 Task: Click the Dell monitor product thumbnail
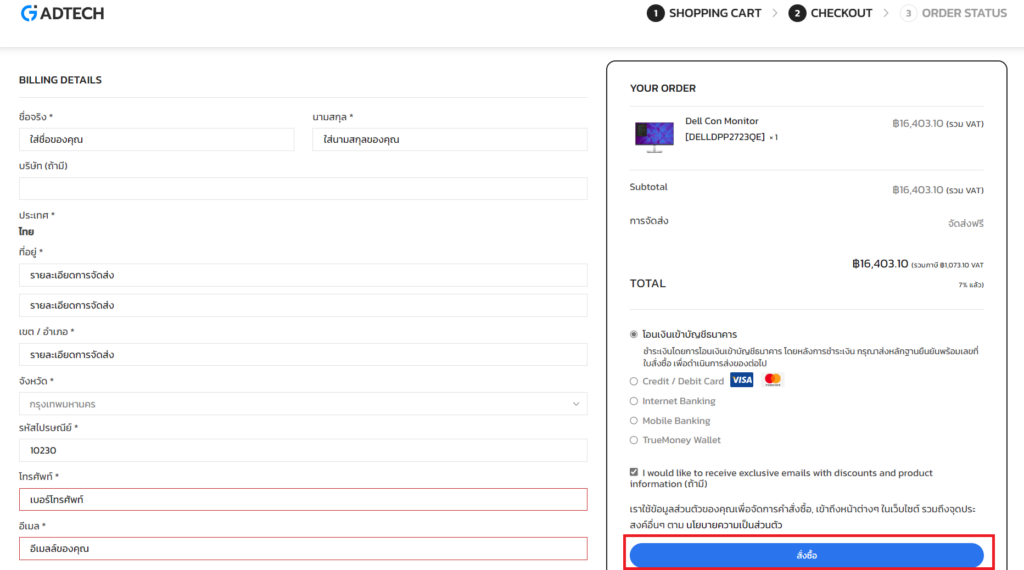pos(654,135)
